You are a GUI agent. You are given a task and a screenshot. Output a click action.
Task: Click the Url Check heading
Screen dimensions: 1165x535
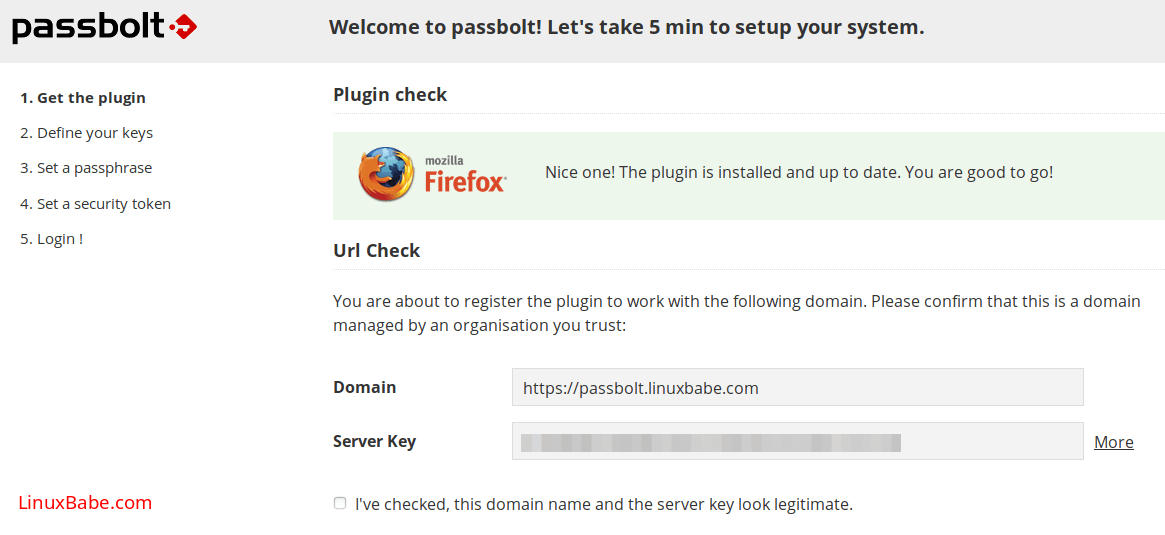(376, 251)
